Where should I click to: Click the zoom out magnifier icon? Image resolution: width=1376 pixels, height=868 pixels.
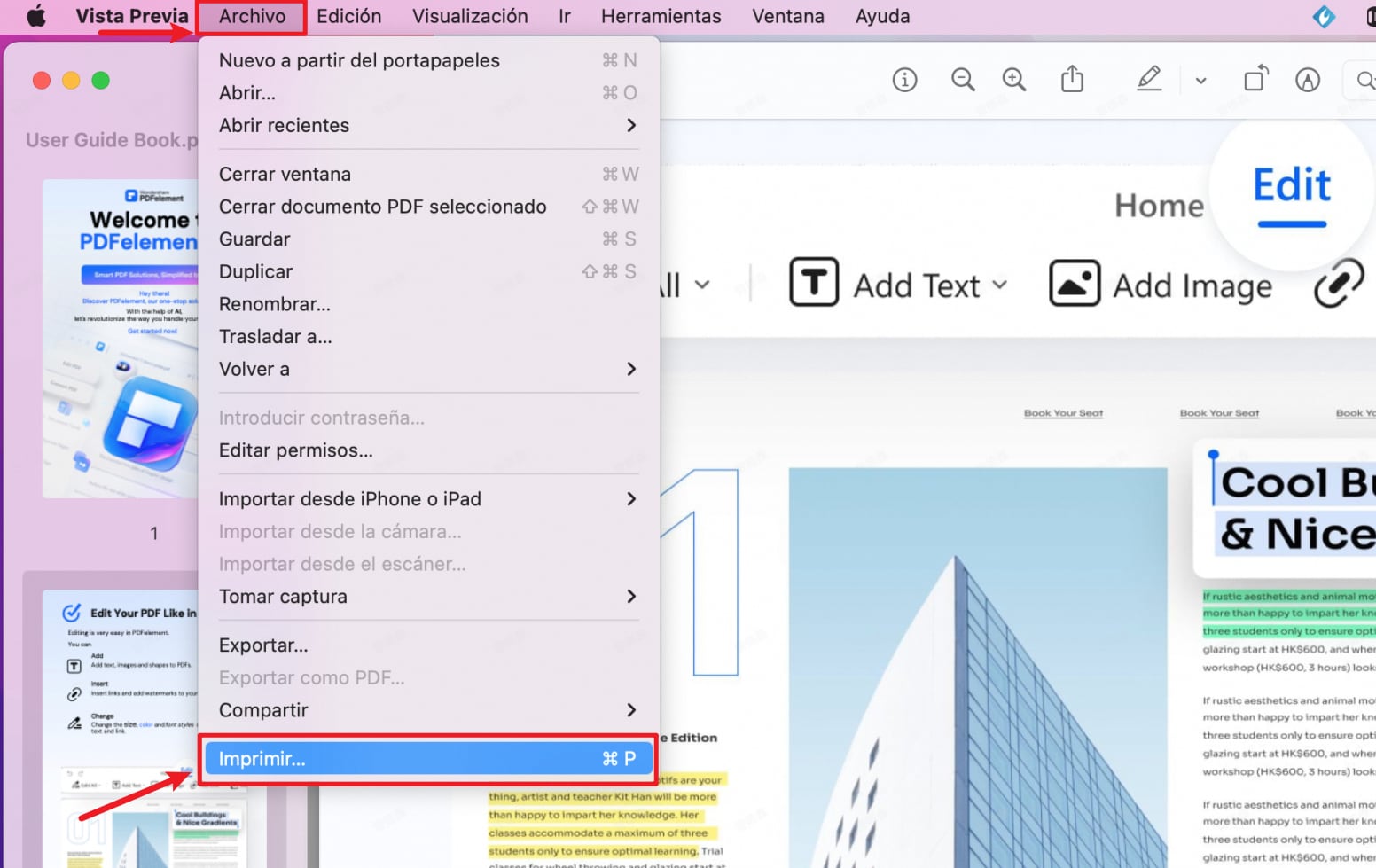963,80
